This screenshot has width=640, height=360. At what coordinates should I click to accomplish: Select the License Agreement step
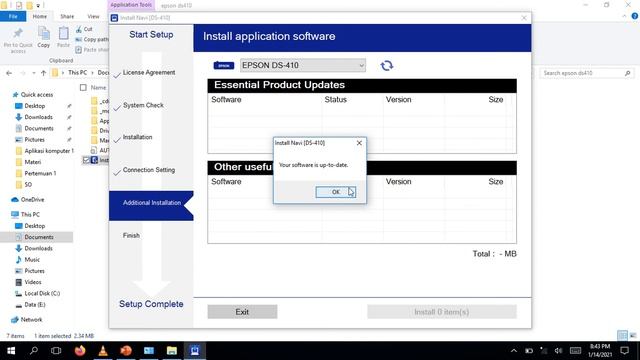pos(149,73)
